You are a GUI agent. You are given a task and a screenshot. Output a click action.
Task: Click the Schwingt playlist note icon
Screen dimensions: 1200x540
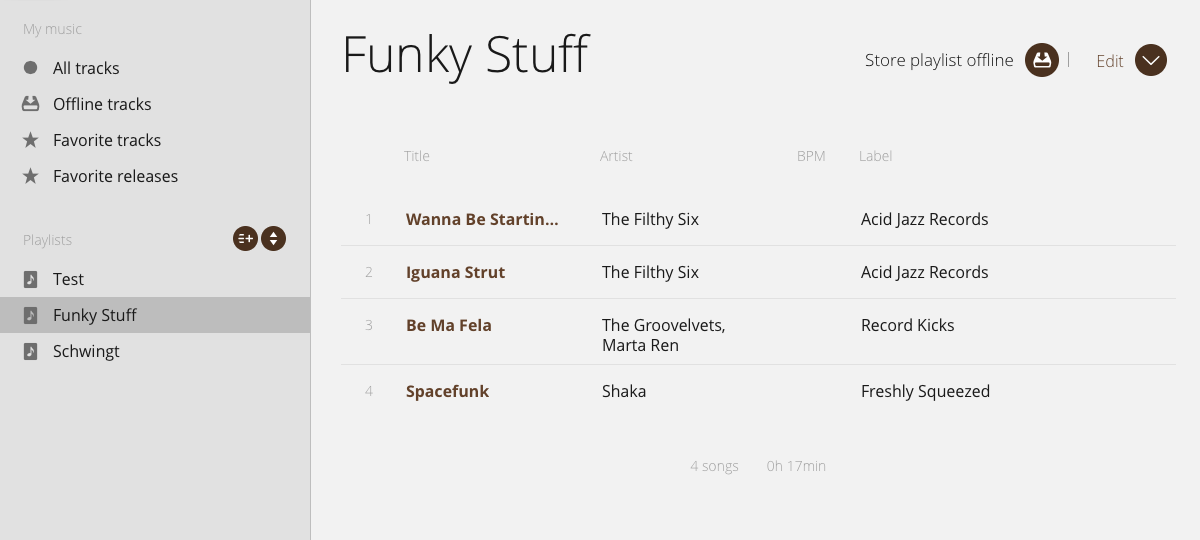31,351
